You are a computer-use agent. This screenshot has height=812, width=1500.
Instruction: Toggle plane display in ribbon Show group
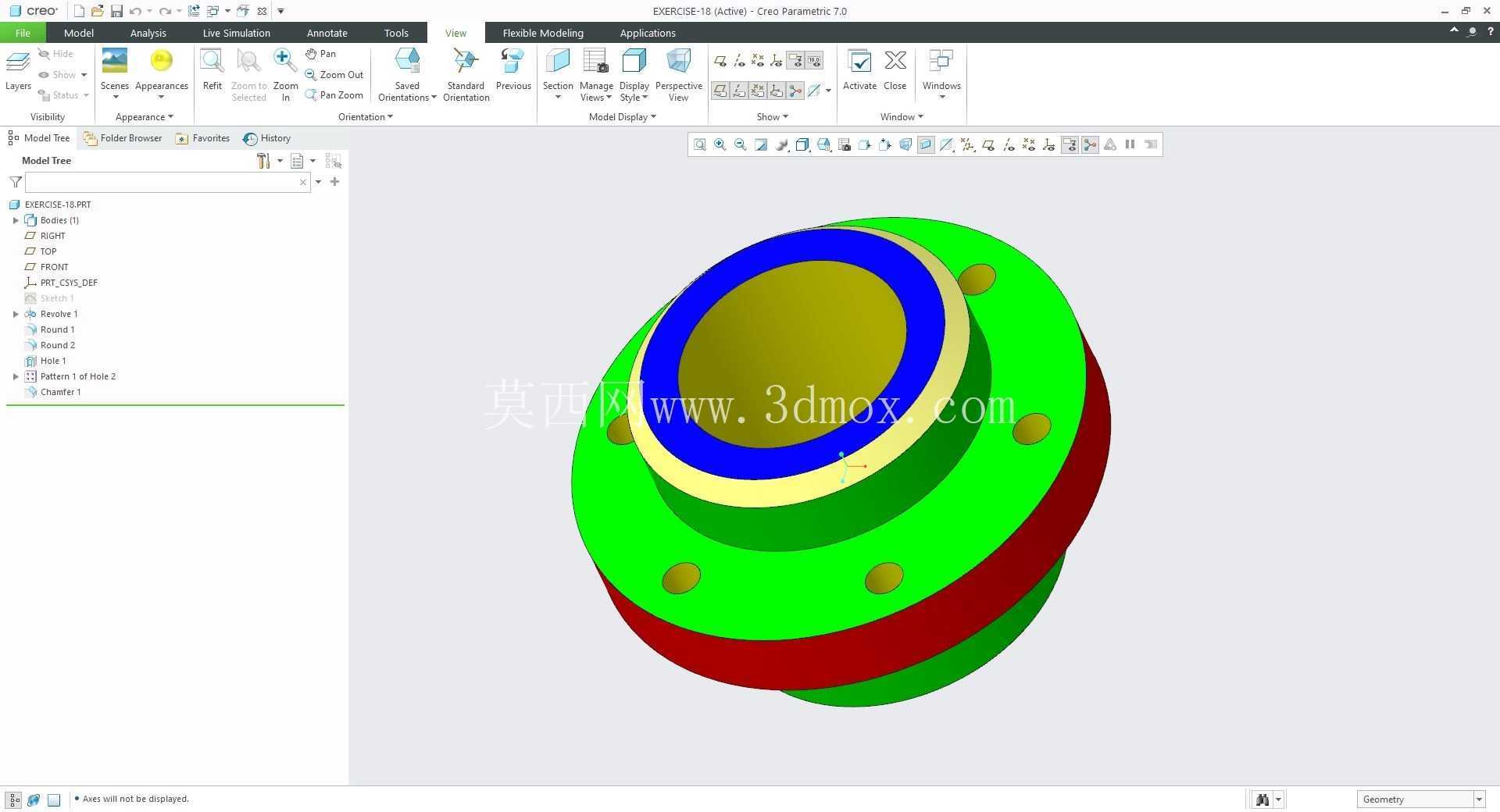point(720,60)
